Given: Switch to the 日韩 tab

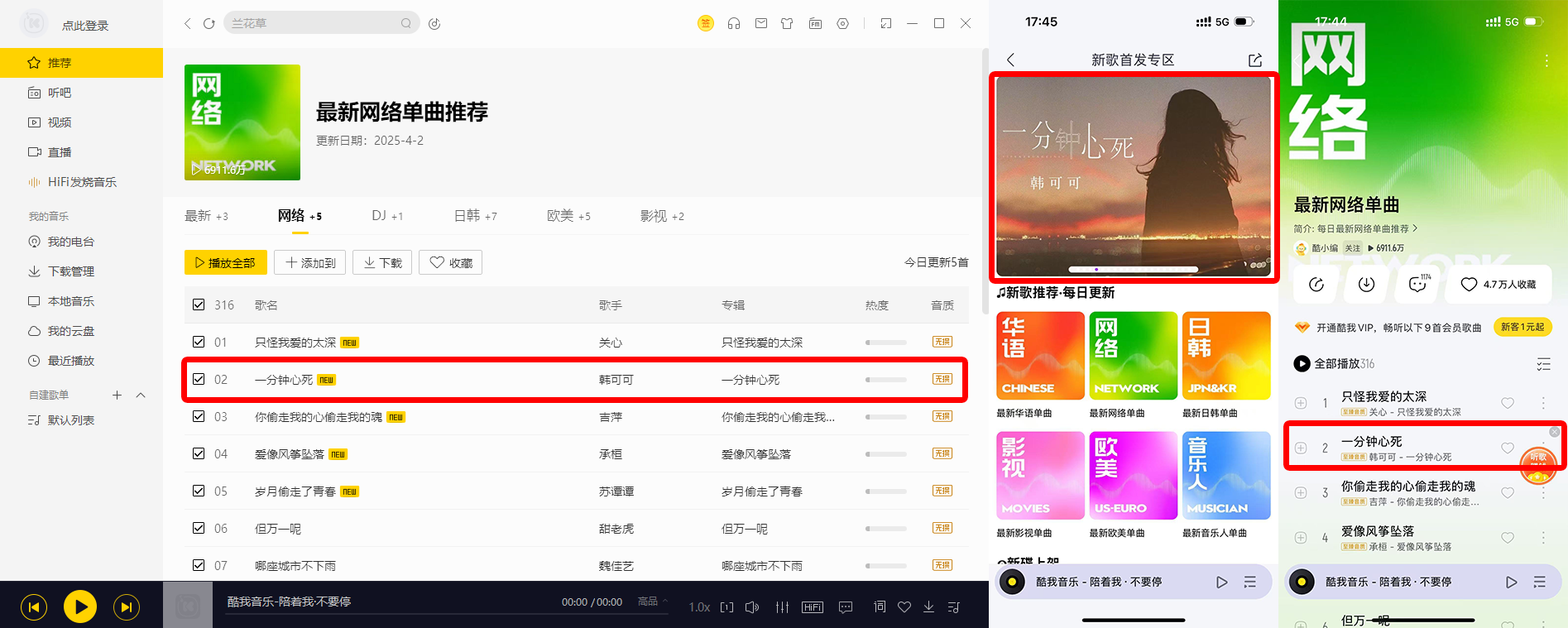Looking at the screenshot, I should [x=476, y=216].
